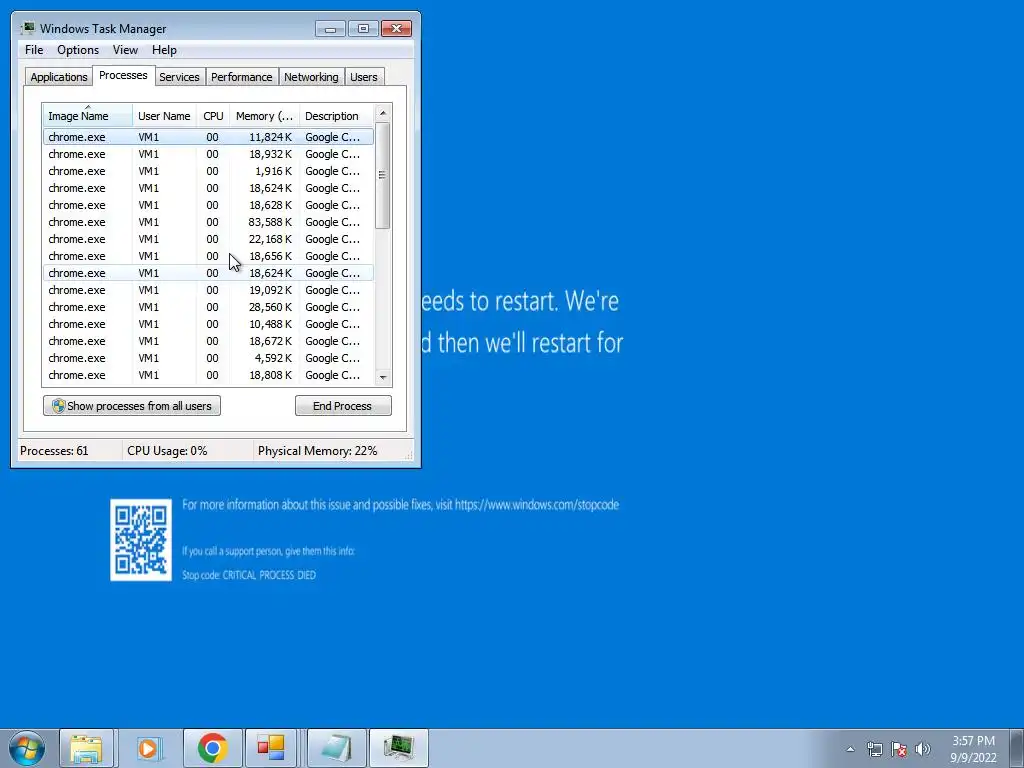Sort by Description column header
1024x768 pixels.
coord(336,116)
